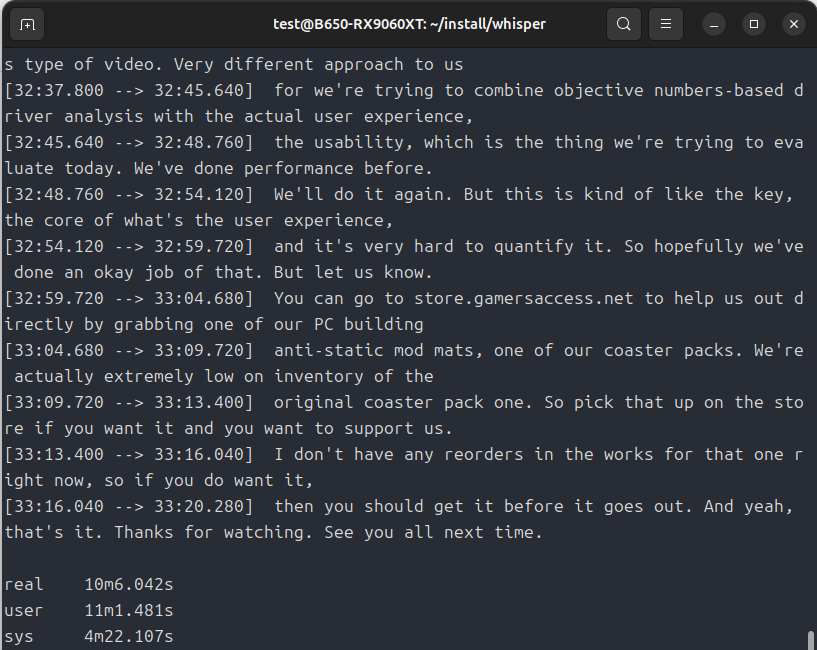The height and width of the screenshot is (650, 817).
Task: Click the [32:48.760 --> 32:54.120] timestamp
Action: (129, 194)
